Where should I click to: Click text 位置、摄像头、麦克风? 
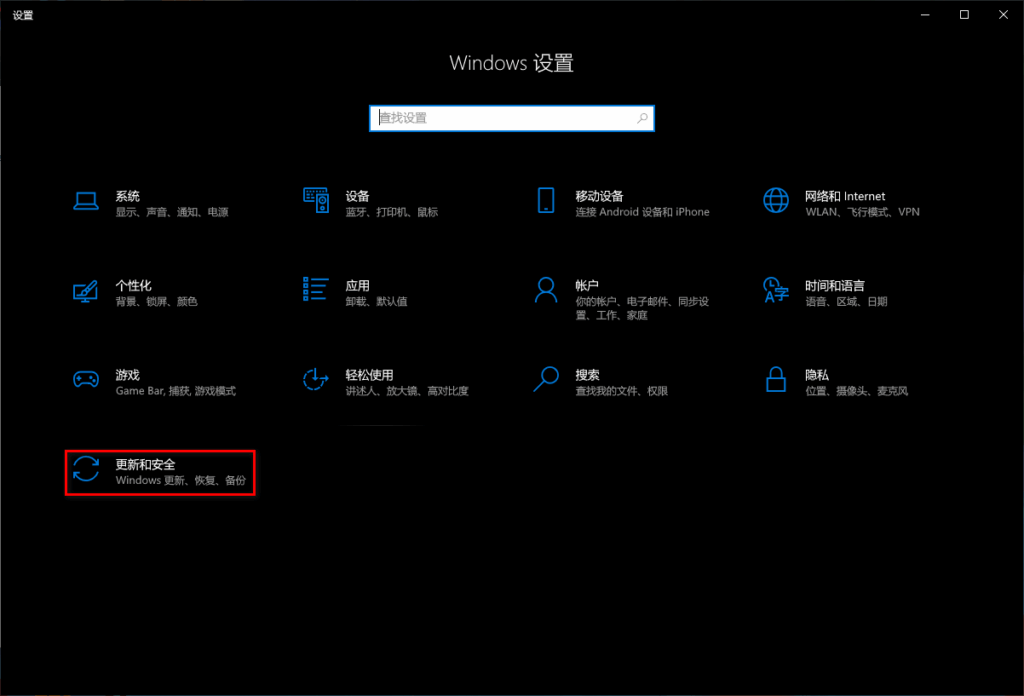coord(856,391)
